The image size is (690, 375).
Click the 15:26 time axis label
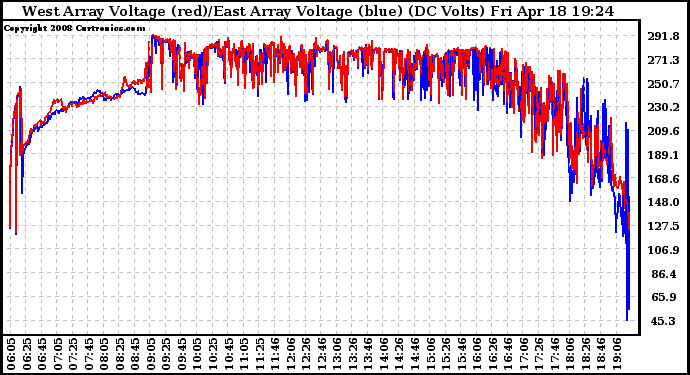tap(446, 354)
